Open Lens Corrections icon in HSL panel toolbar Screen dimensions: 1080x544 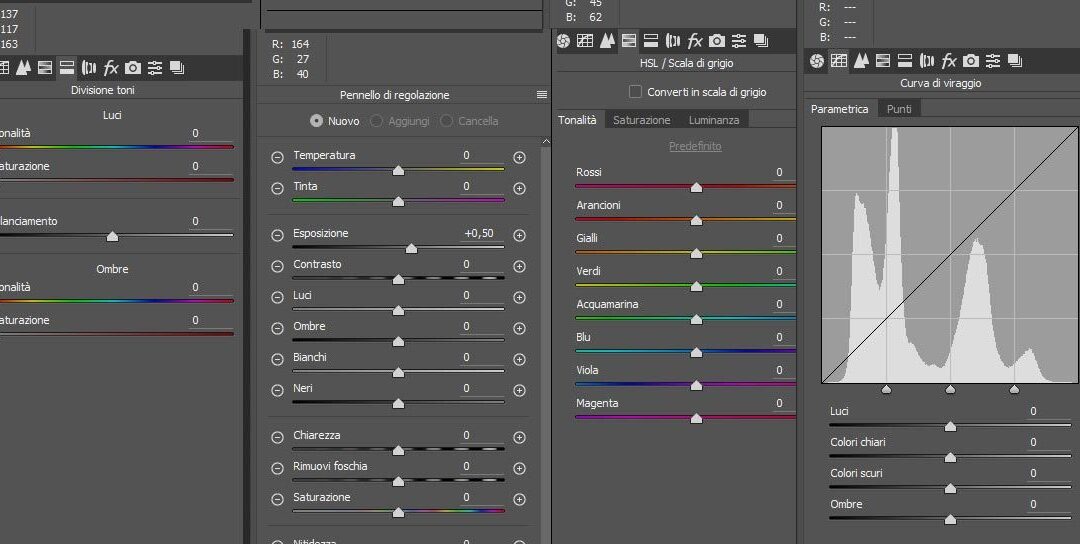coord(673,41)
